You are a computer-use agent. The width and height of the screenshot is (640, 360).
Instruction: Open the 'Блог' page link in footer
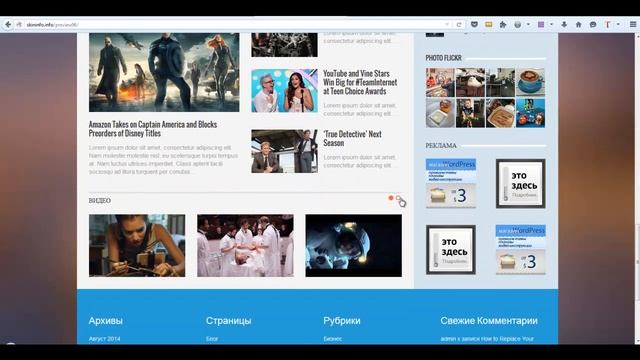click(x=212, y=339)
